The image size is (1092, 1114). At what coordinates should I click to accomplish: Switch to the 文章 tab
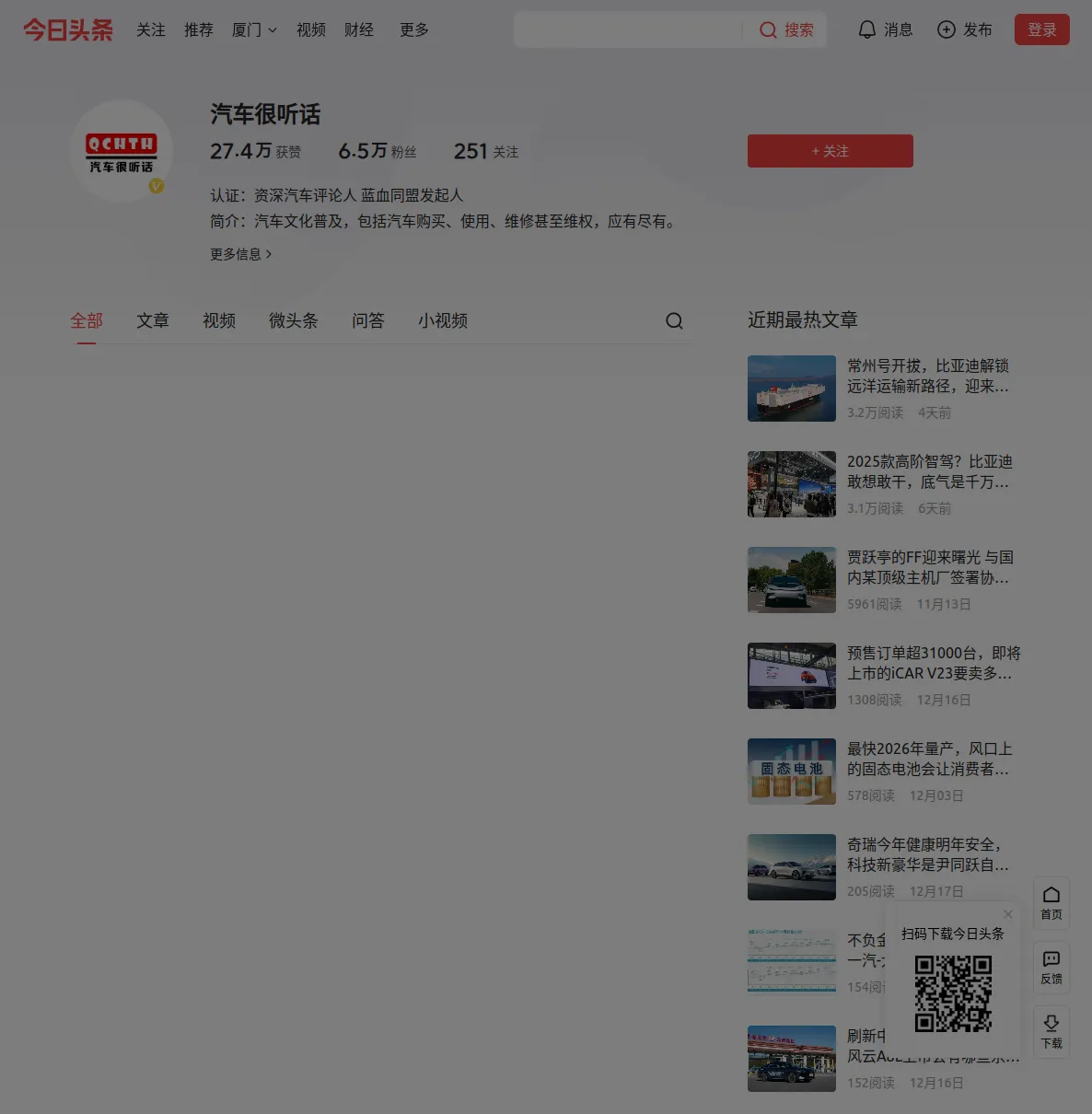click(x=153, y=320)
